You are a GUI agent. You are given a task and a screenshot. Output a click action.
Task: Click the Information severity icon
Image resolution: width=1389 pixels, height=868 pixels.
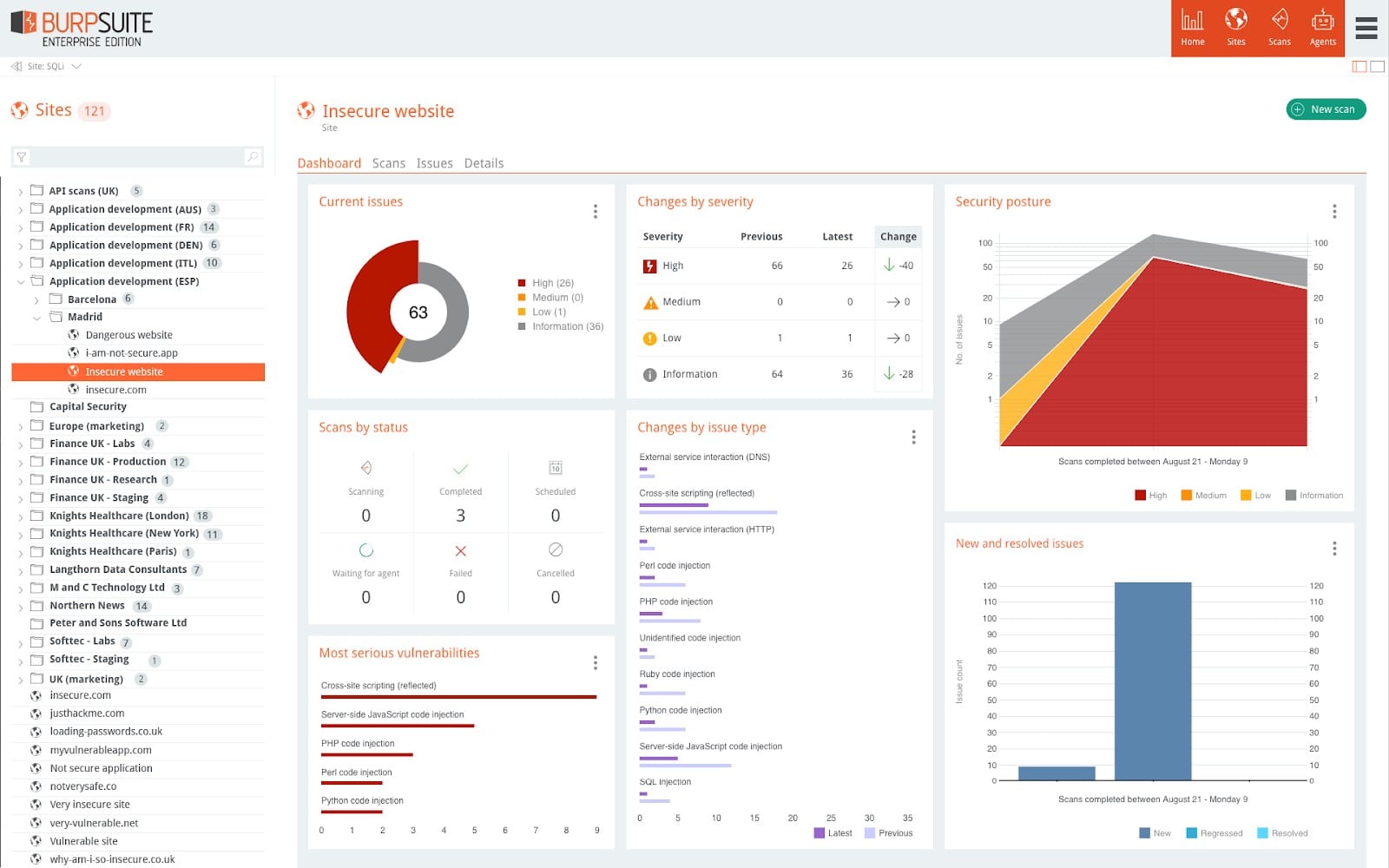coord(649,375)
